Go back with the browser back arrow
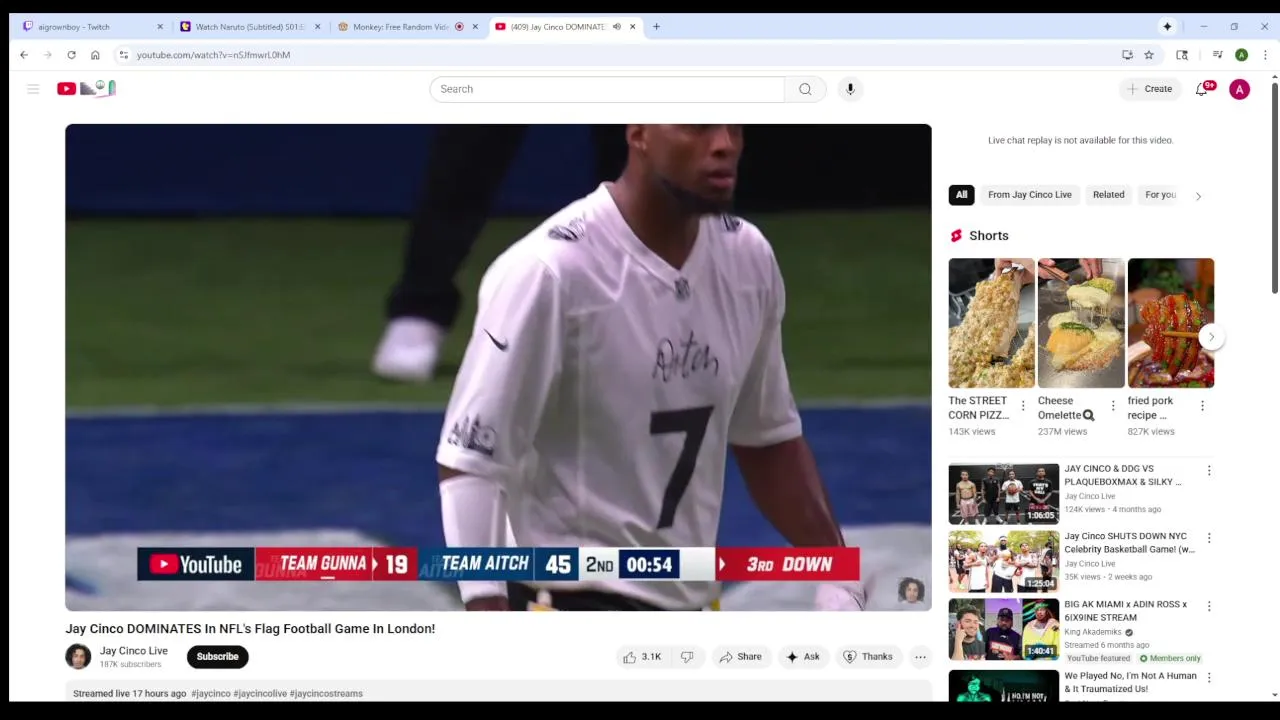This screenshot has width=1280, height=720. click(24, 55)
